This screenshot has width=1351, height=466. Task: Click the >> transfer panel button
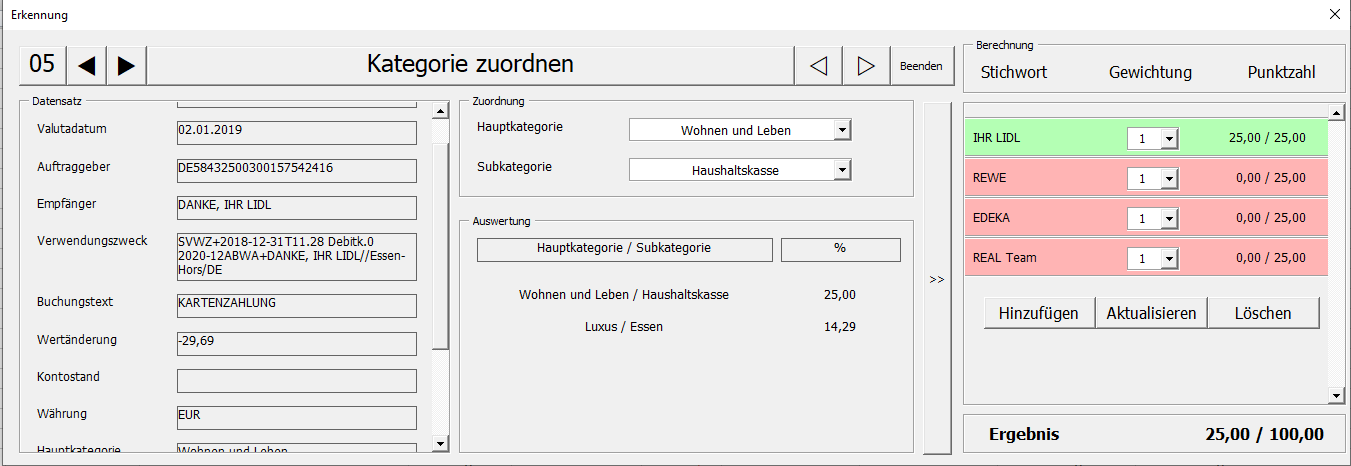click(937, 279)
